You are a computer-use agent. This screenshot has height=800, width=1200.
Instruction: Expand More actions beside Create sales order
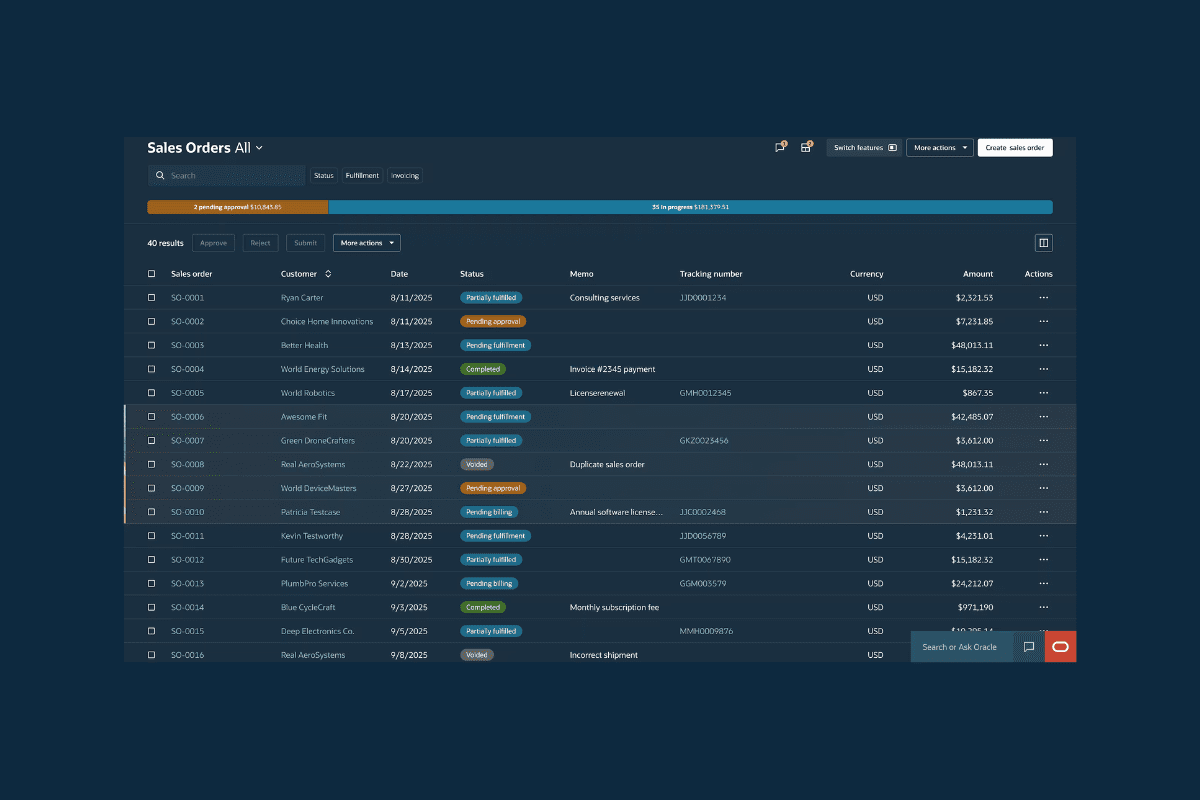coord(939,148)
